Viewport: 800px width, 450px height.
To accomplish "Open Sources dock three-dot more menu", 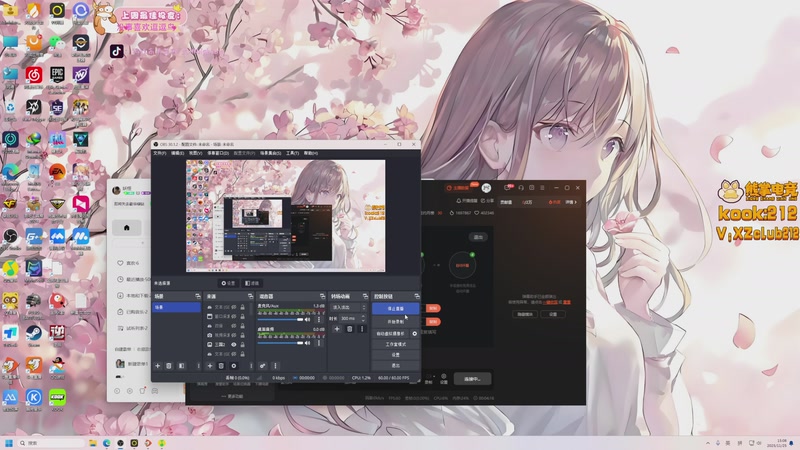I will (x=251, y=366).
